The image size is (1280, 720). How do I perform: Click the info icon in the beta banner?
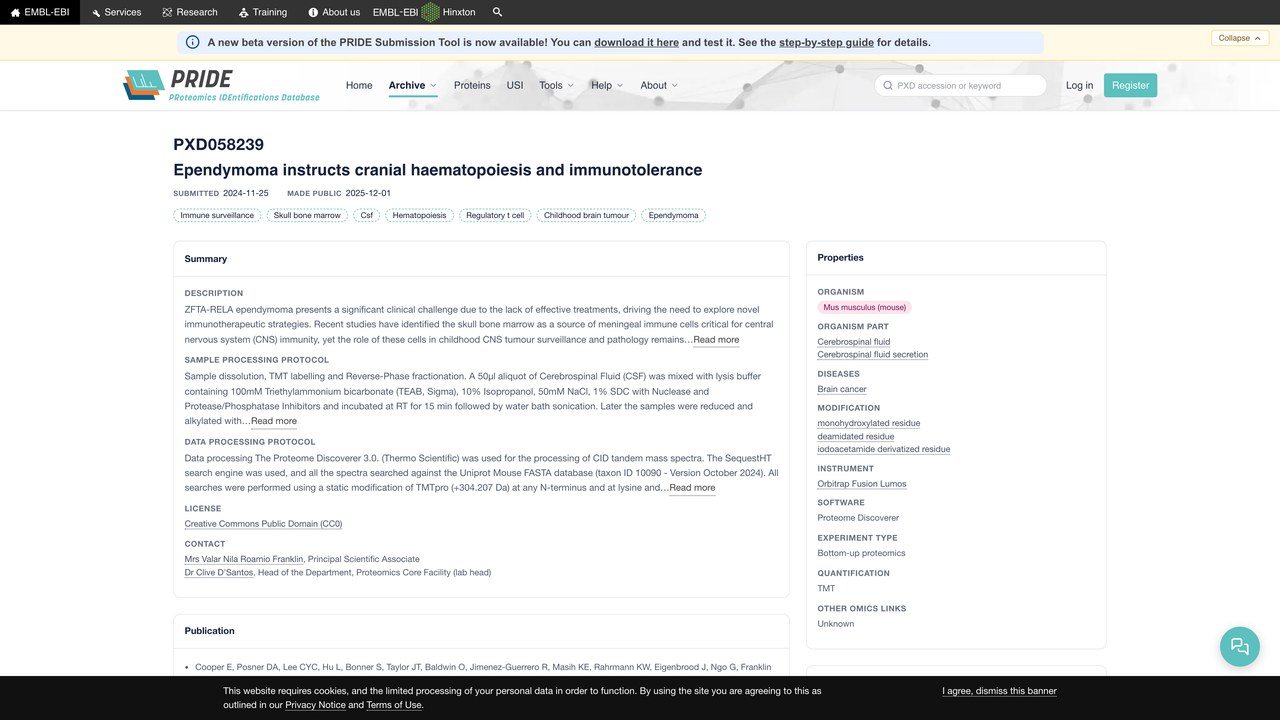(x=193, y=42)
